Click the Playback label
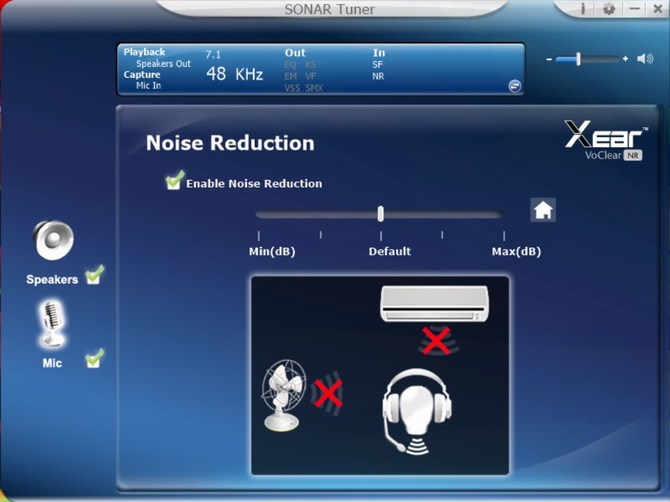The image size is (670, 502). (x=144, y=52)
